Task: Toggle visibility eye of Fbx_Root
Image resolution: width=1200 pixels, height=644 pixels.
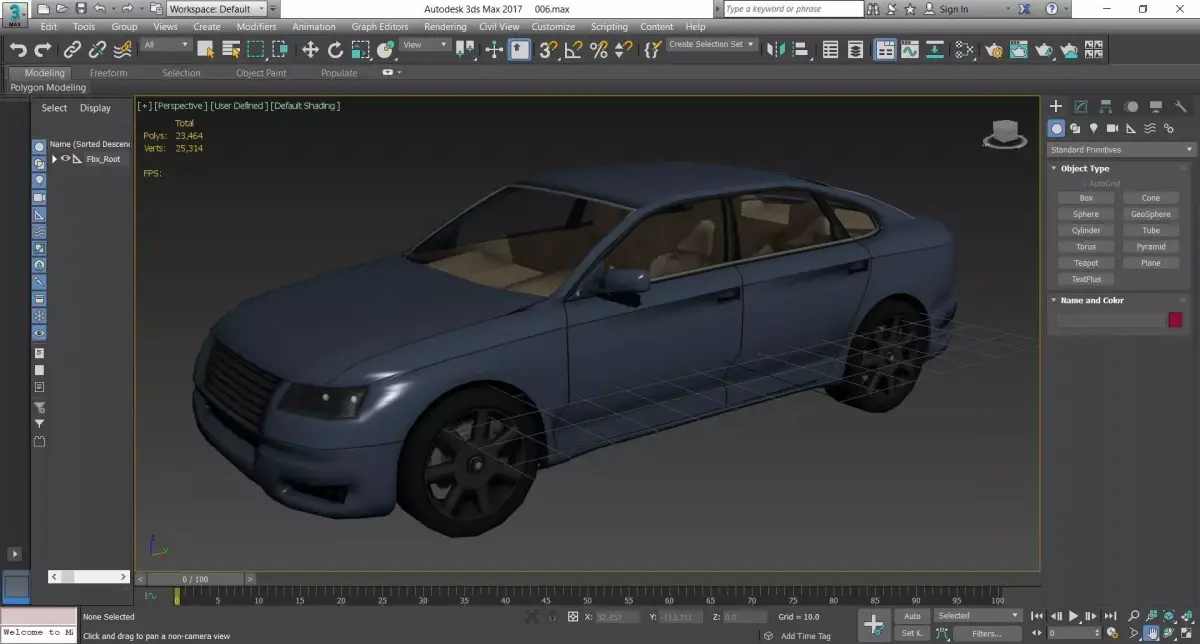Action: [x=66, y=159]
